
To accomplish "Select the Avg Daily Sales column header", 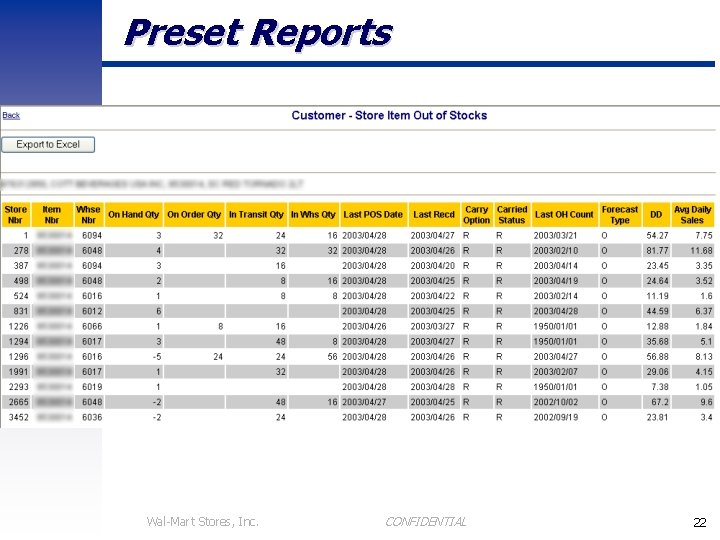I will (x=692, y=214).
